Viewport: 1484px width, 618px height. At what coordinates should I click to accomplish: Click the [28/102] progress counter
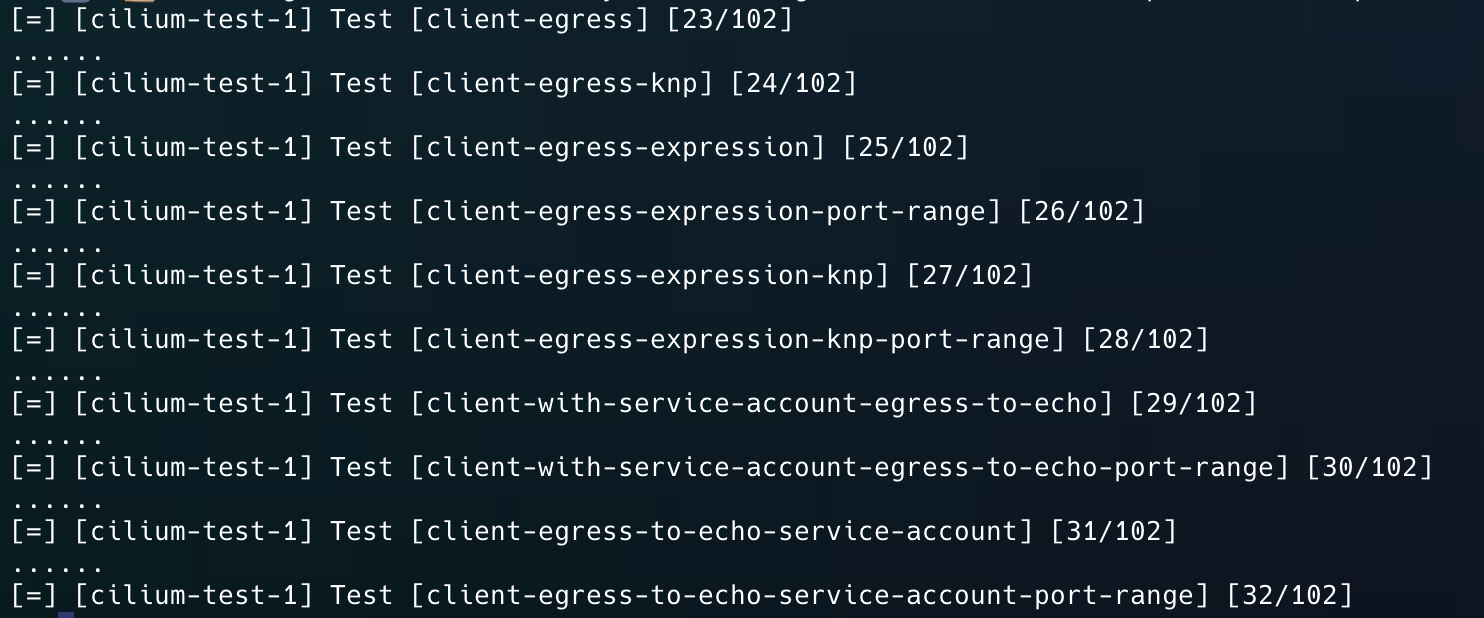[1146, 339]
